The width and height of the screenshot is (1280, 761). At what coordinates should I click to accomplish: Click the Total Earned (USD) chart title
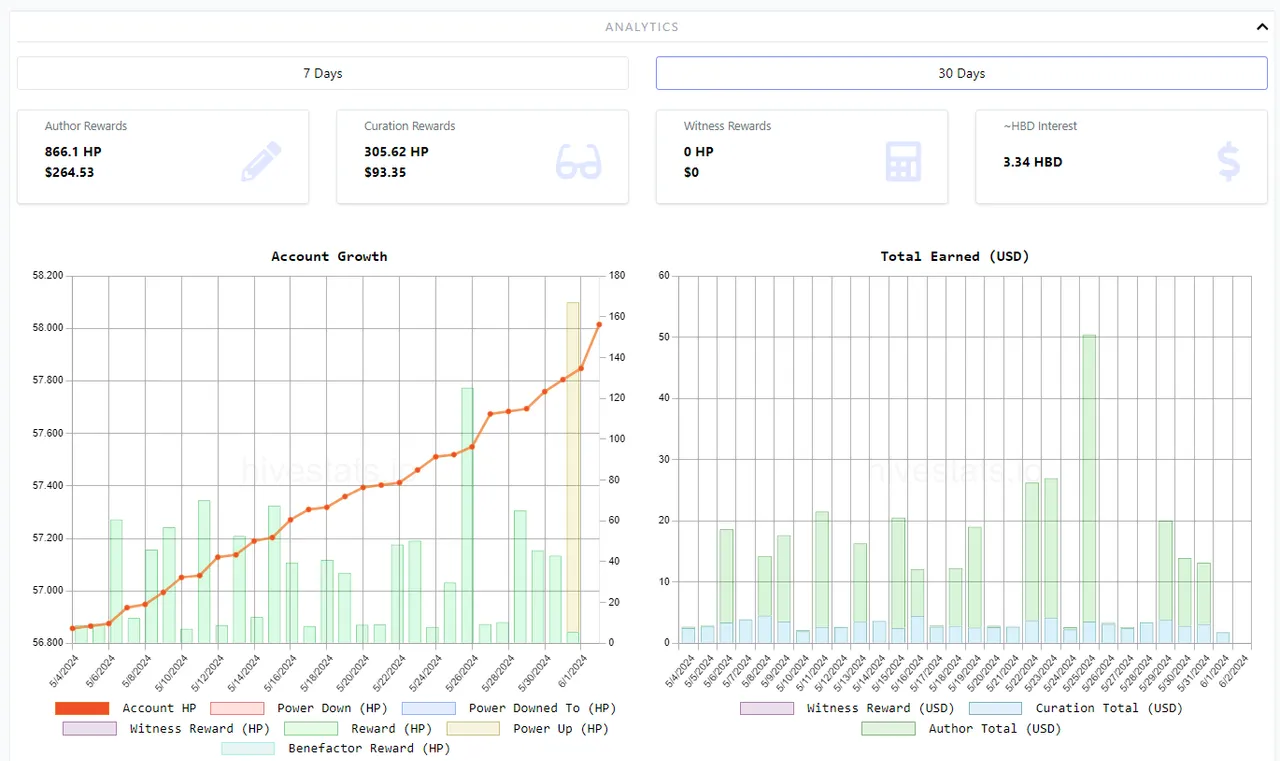955,257
